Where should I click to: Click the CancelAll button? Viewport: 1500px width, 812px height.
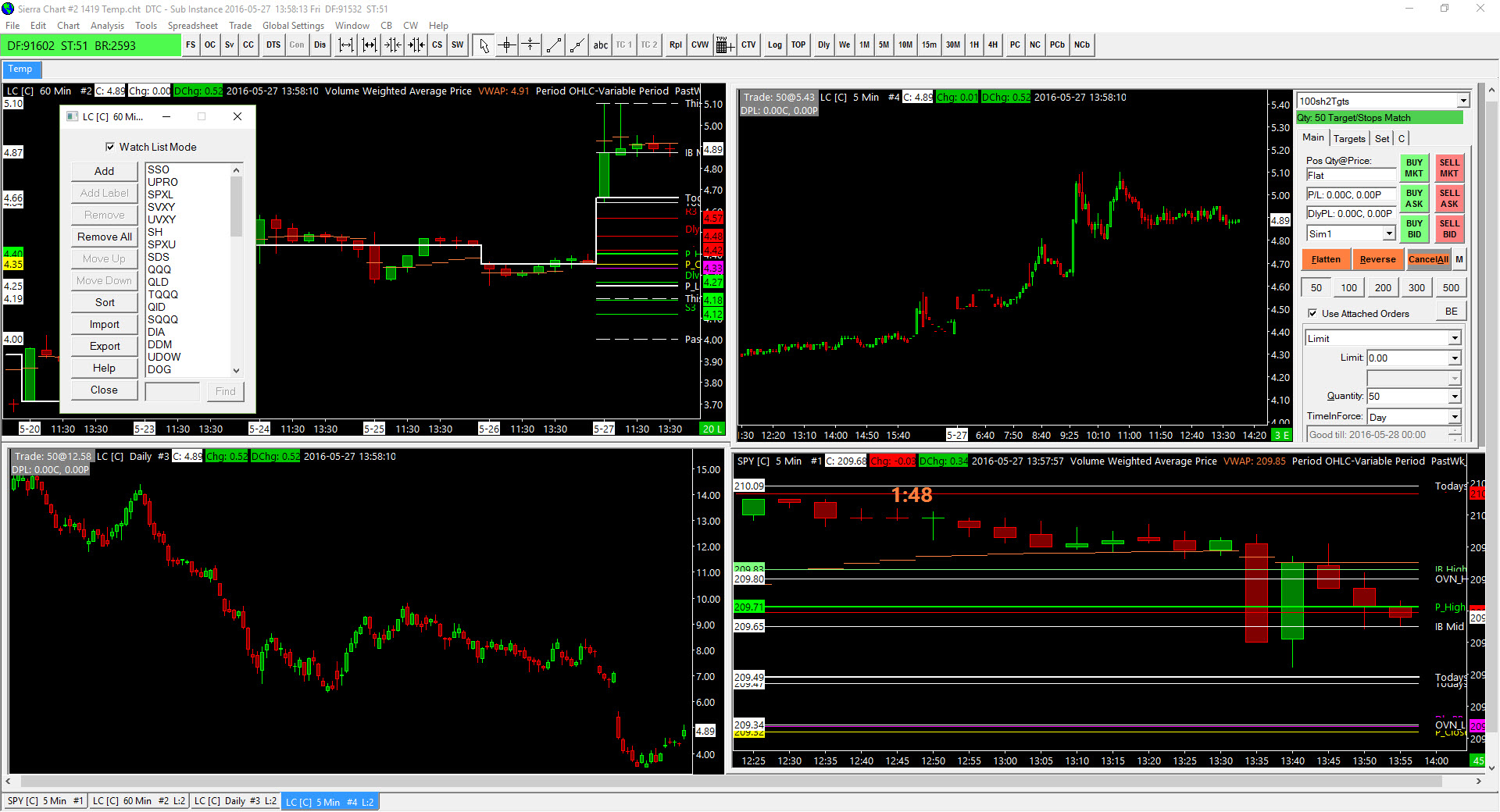pos(1428,259)
